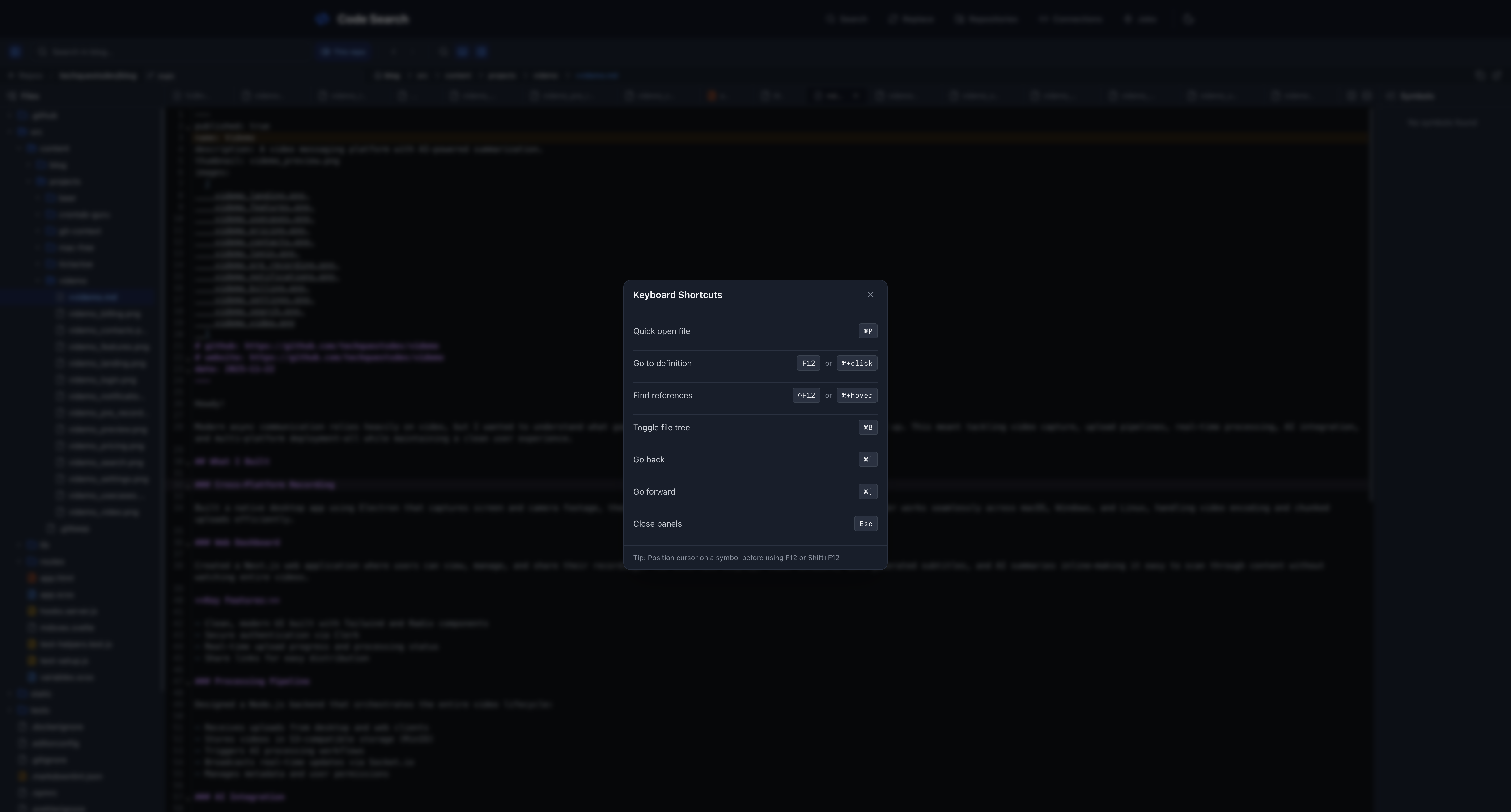
Task: Click the copy icon near the top-right breadcrumb area
Action: pyautogui.click(x=1479, y=75)
